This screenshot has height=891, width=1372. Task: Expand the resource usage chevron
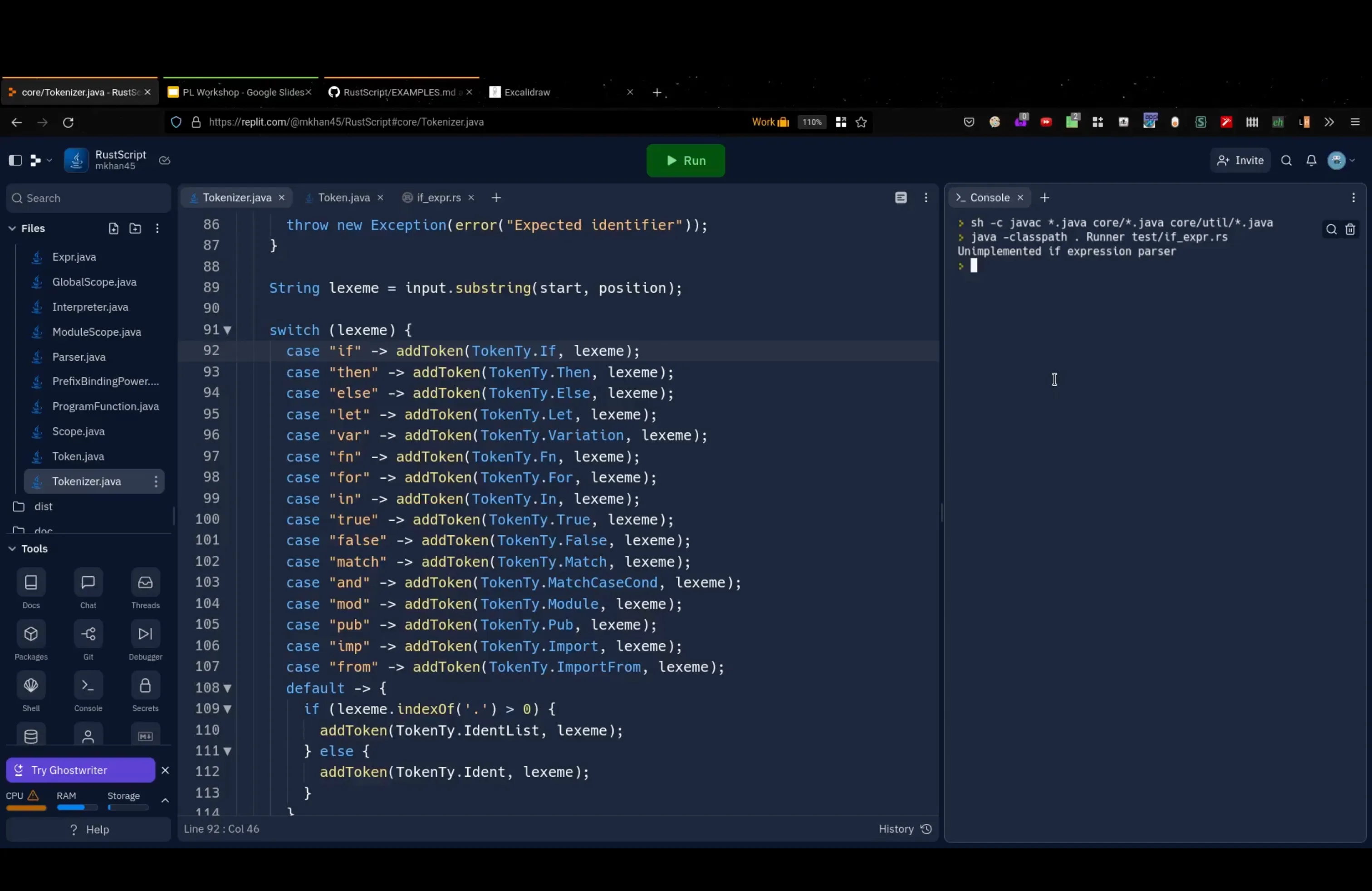(x=165, y=800)
